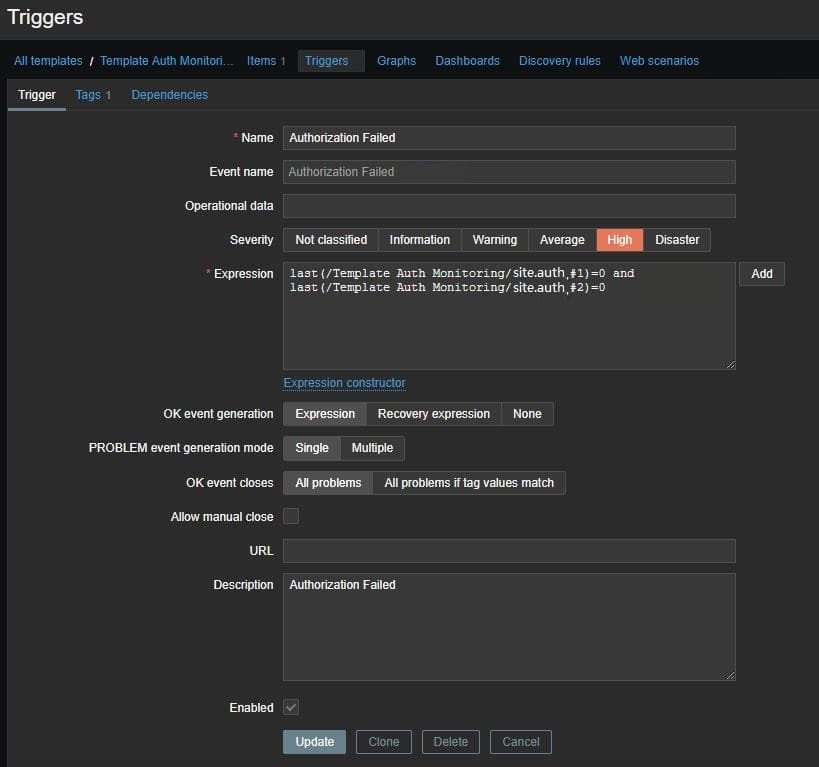Open the Discovery rules section

[559, 61]
